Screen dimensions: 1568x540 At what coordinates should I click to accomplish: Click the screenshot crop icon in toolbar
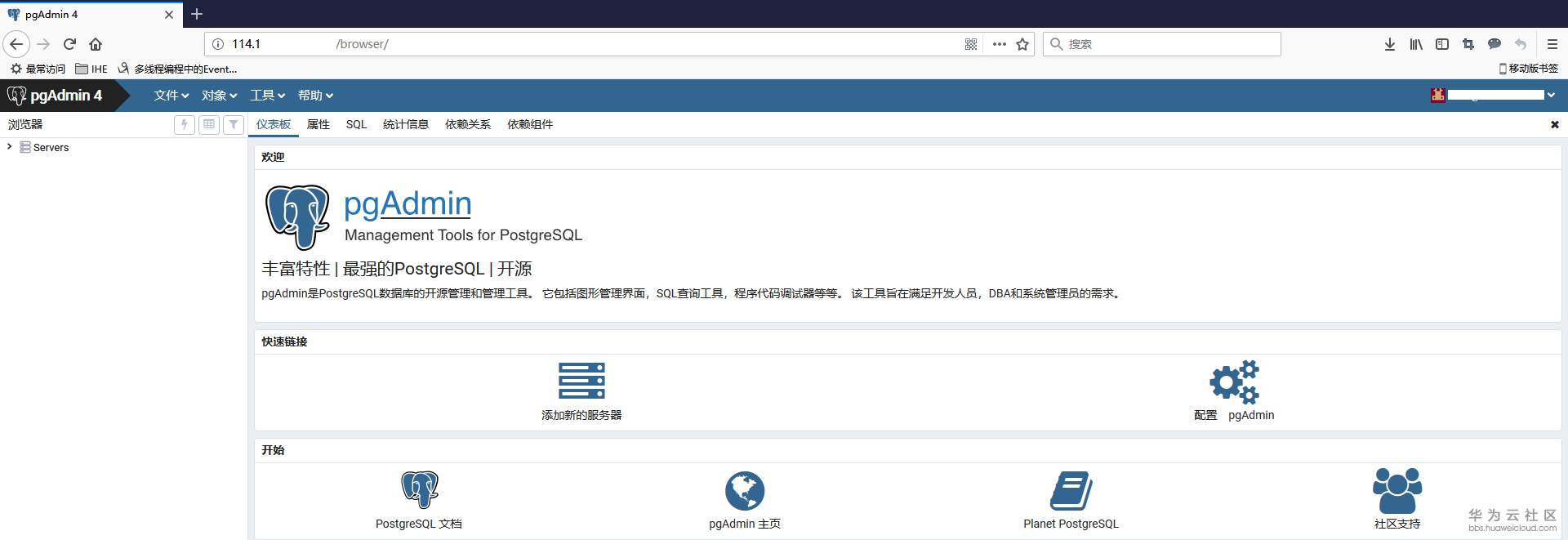pos(1468,44)
